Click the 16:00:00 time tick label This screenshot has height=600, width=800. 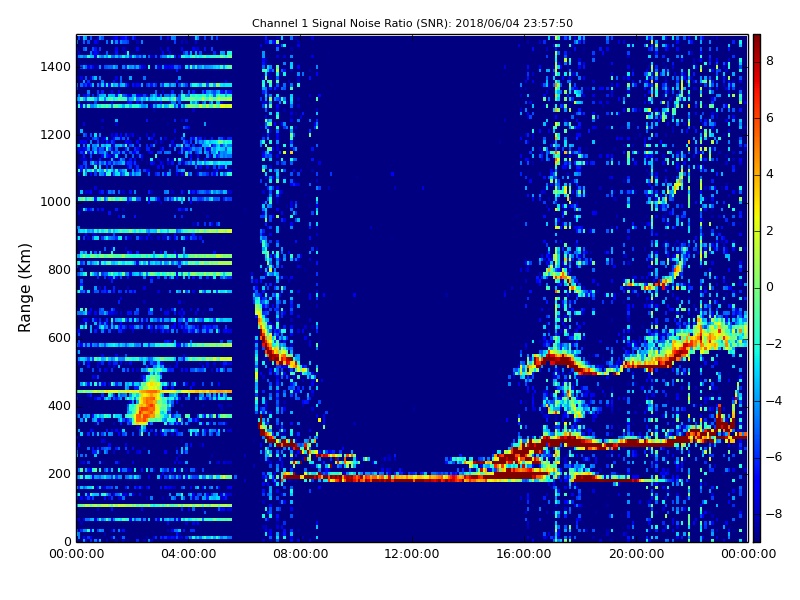(524, 554)
